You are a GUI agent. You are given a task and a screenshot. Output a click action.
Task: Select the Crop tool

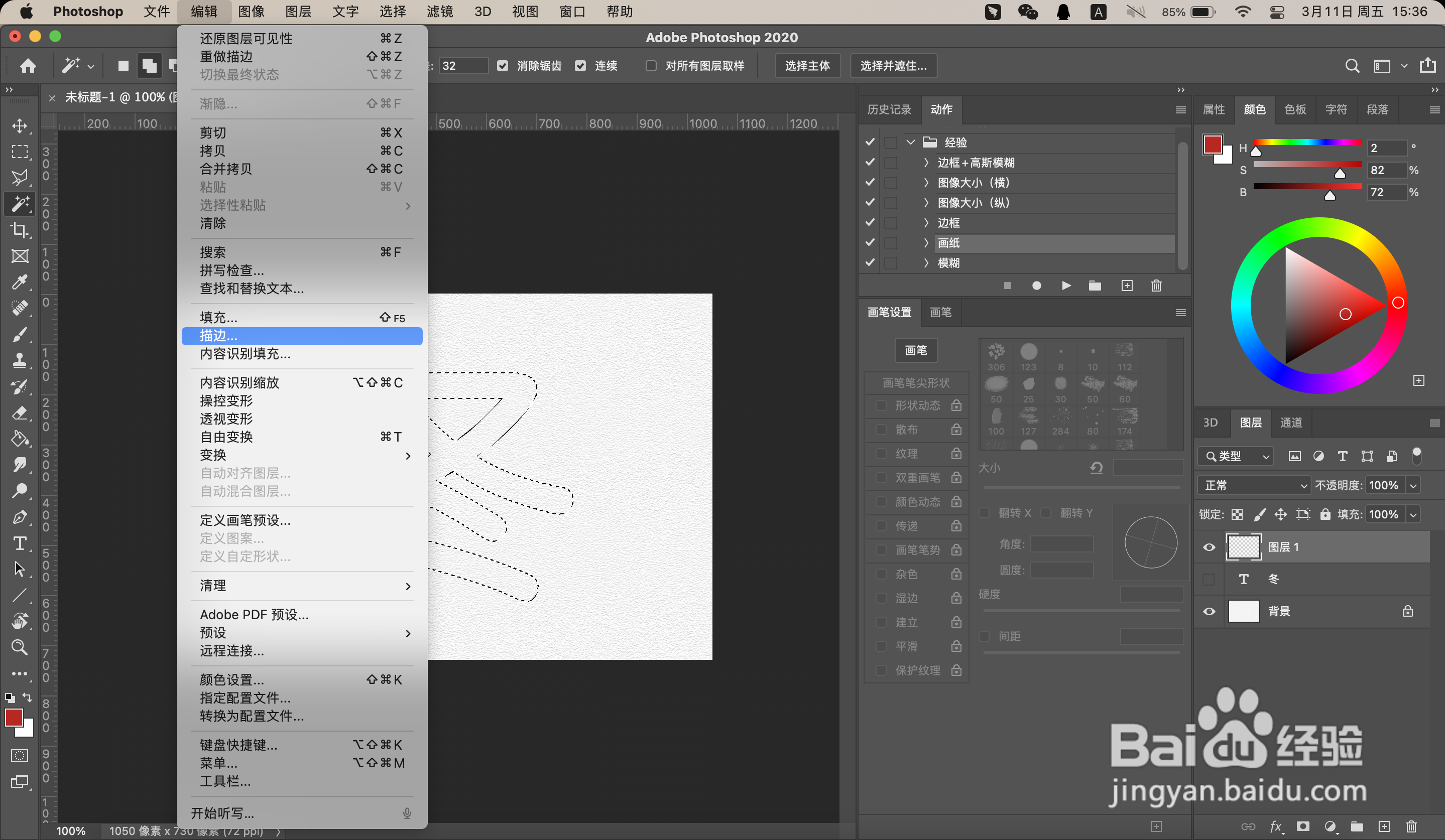[20, 230]
